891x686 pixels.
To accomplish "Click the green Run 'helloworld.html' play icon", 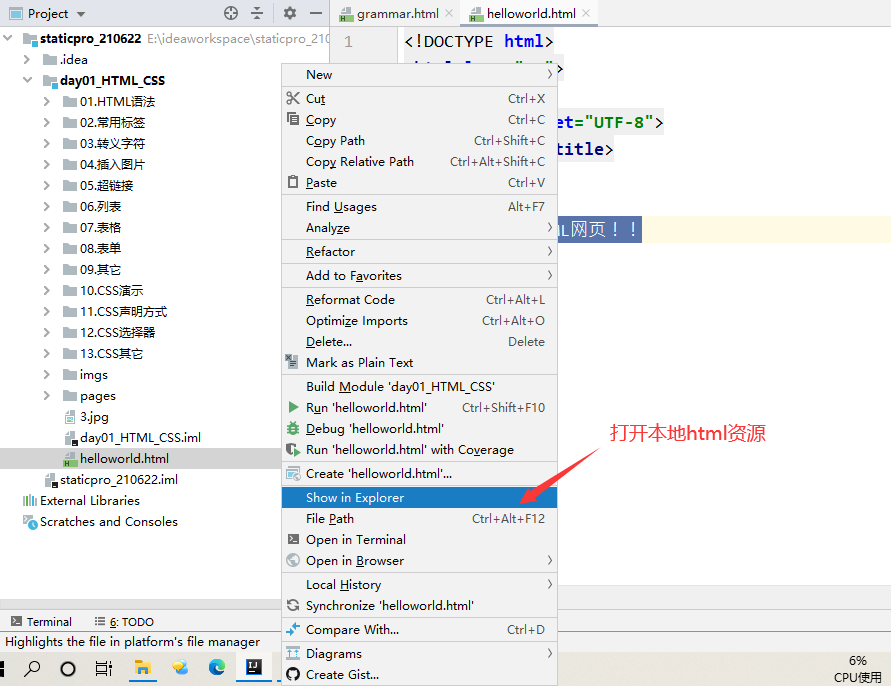I will coord(293,407).
